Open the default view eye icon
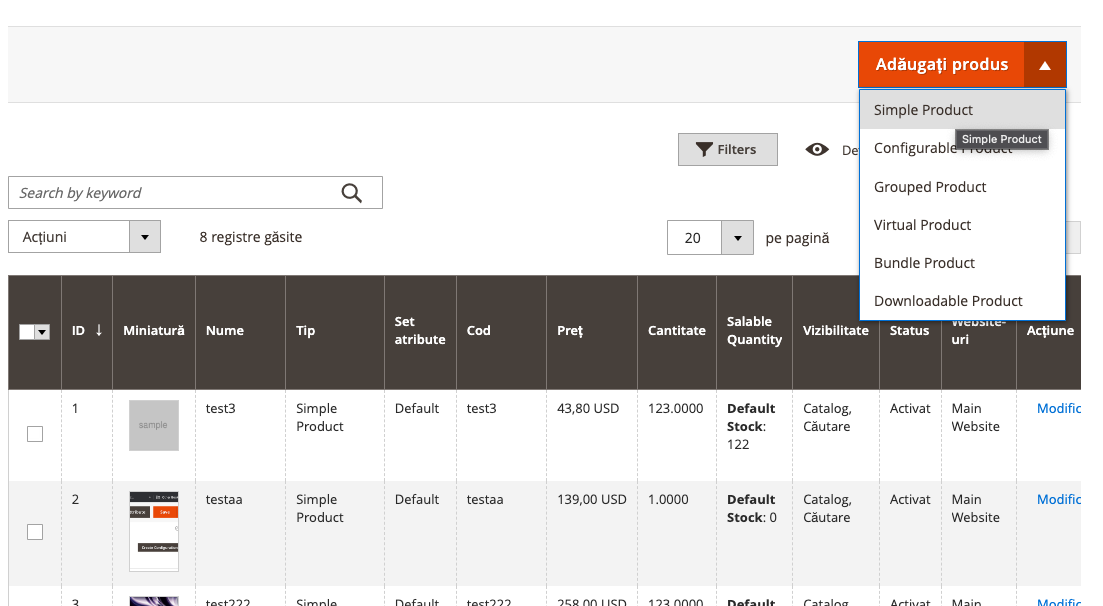Viewport: 1103px width, 606px height. pos(817,149)
